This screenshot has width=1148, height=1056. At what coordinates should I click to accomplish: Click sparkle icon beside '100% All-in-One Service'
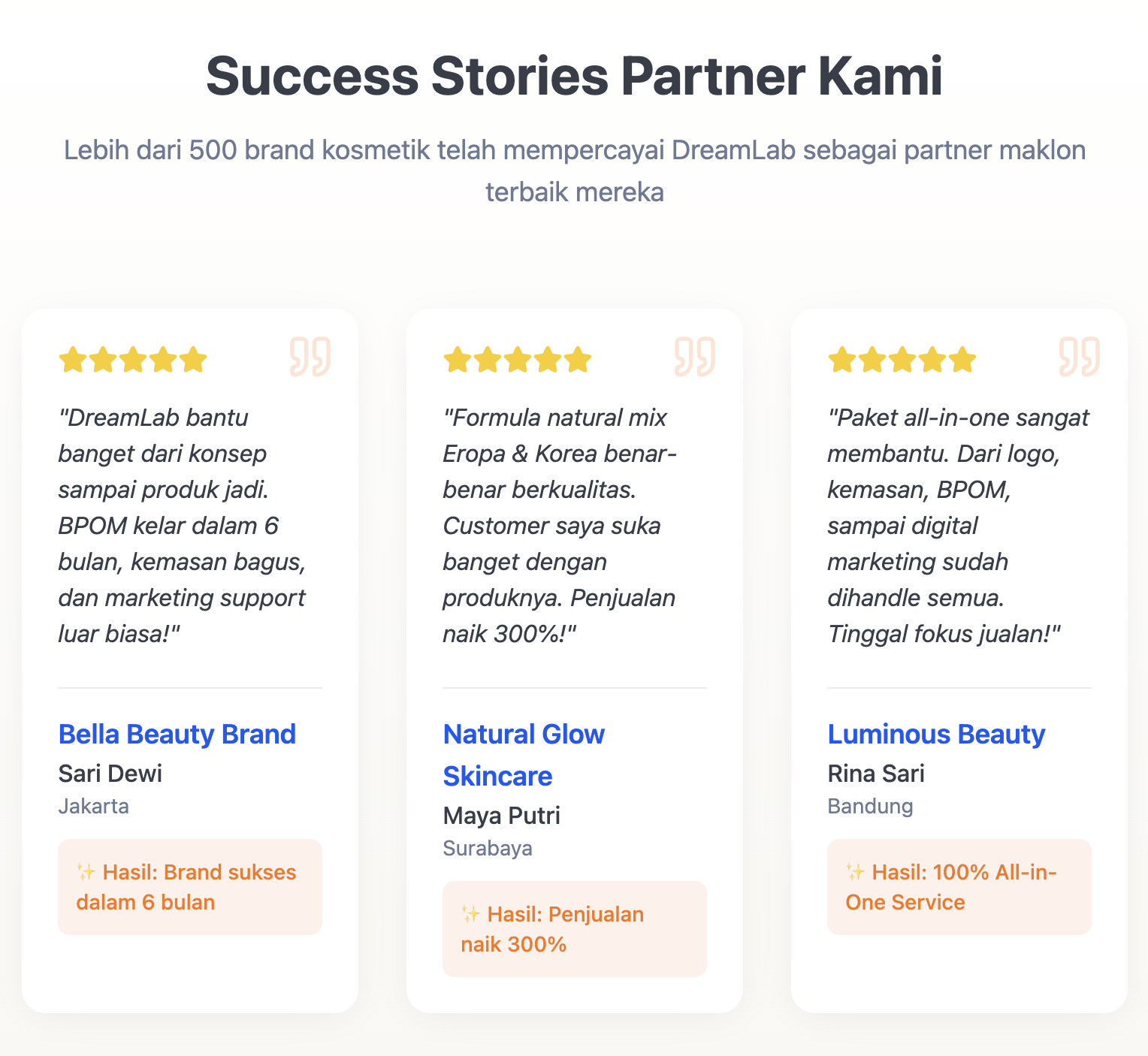855,872
